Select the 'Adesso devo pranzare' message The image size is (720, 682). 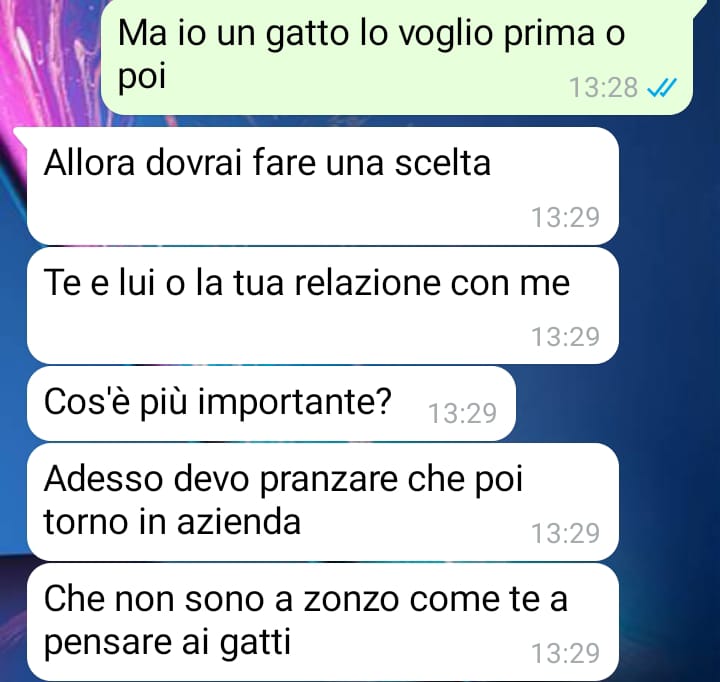tap(323, 502)
